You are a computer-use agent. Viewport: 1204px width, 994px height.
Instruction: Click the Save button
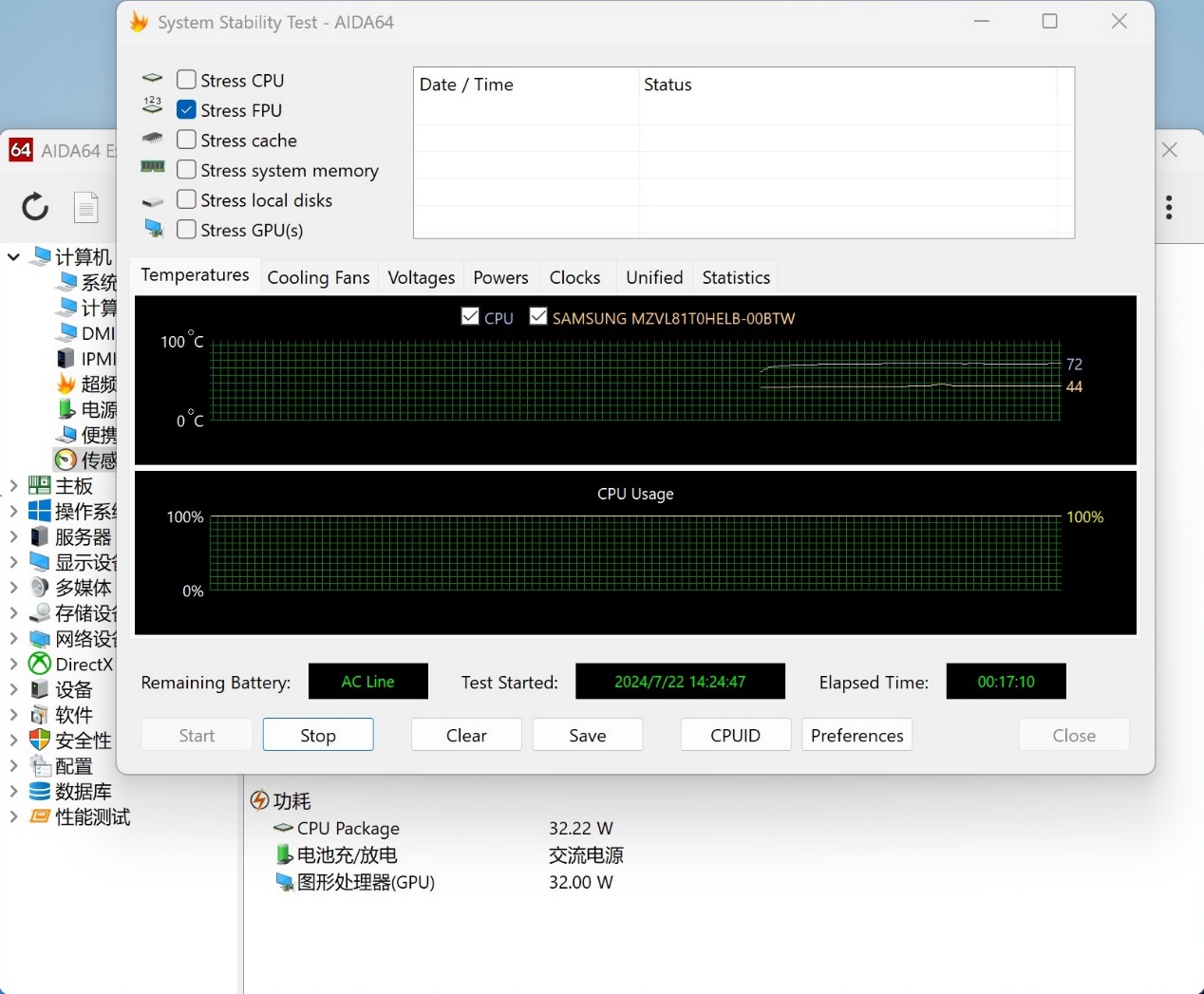[588, 735]
